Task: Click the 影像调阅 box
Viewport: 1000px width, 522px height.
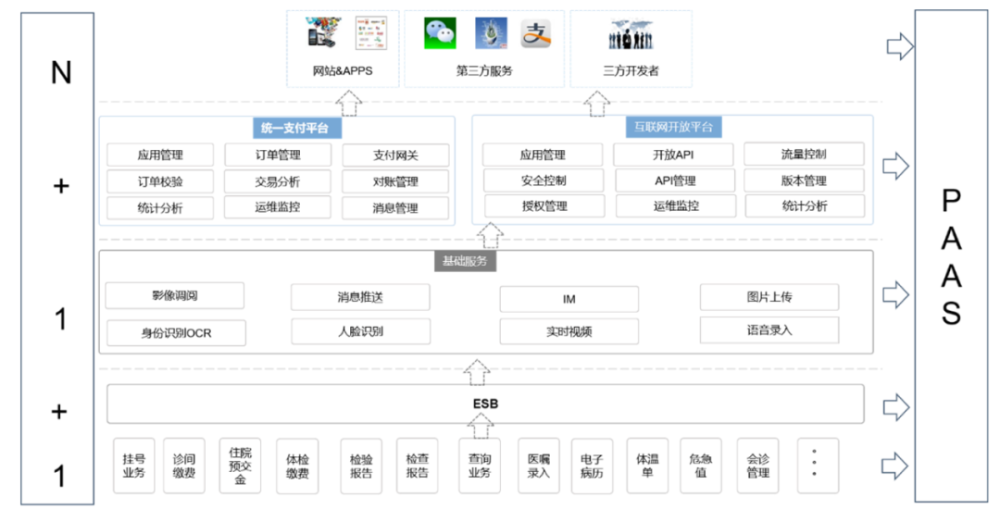Action: pyautogui.click(x=175, y=295)
